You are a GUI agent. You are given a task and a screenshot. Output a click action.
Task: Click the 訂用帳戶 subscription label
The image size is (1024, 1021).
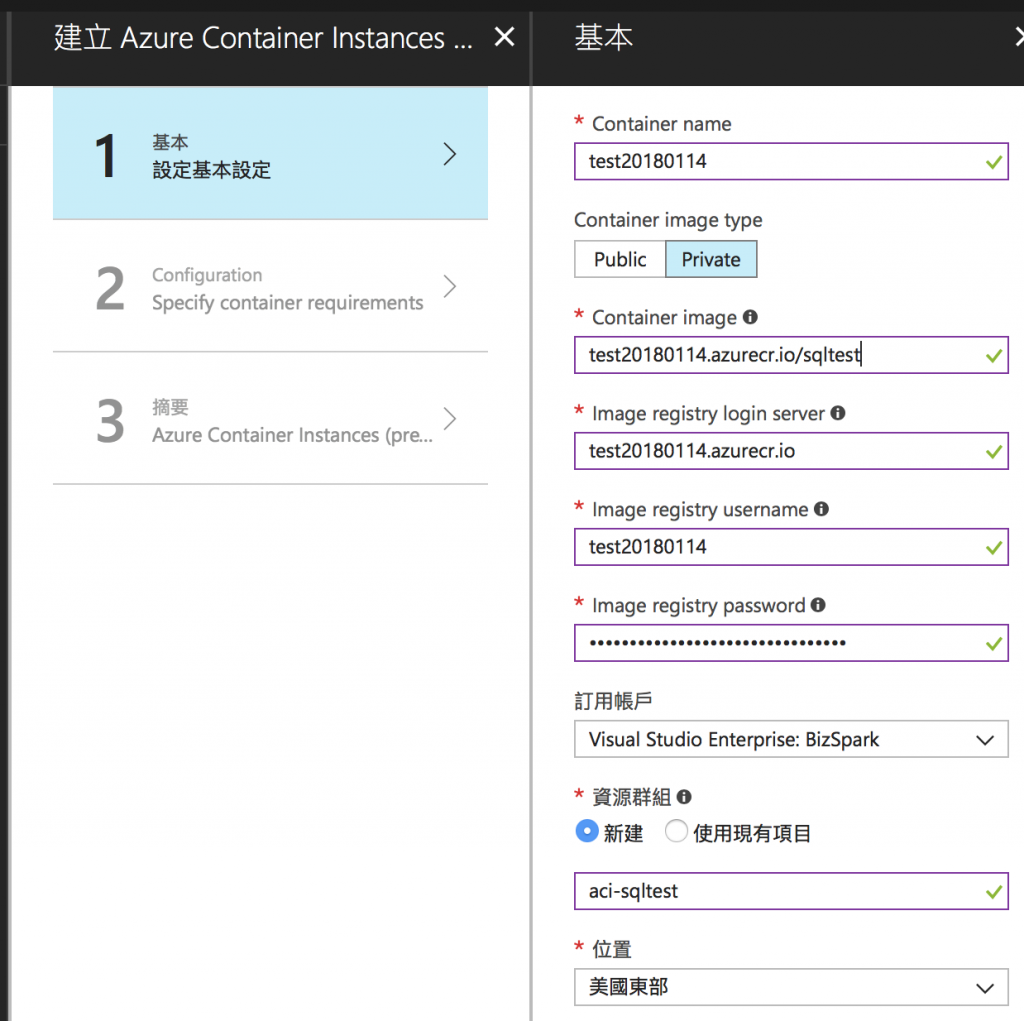(x=613, y=701)
